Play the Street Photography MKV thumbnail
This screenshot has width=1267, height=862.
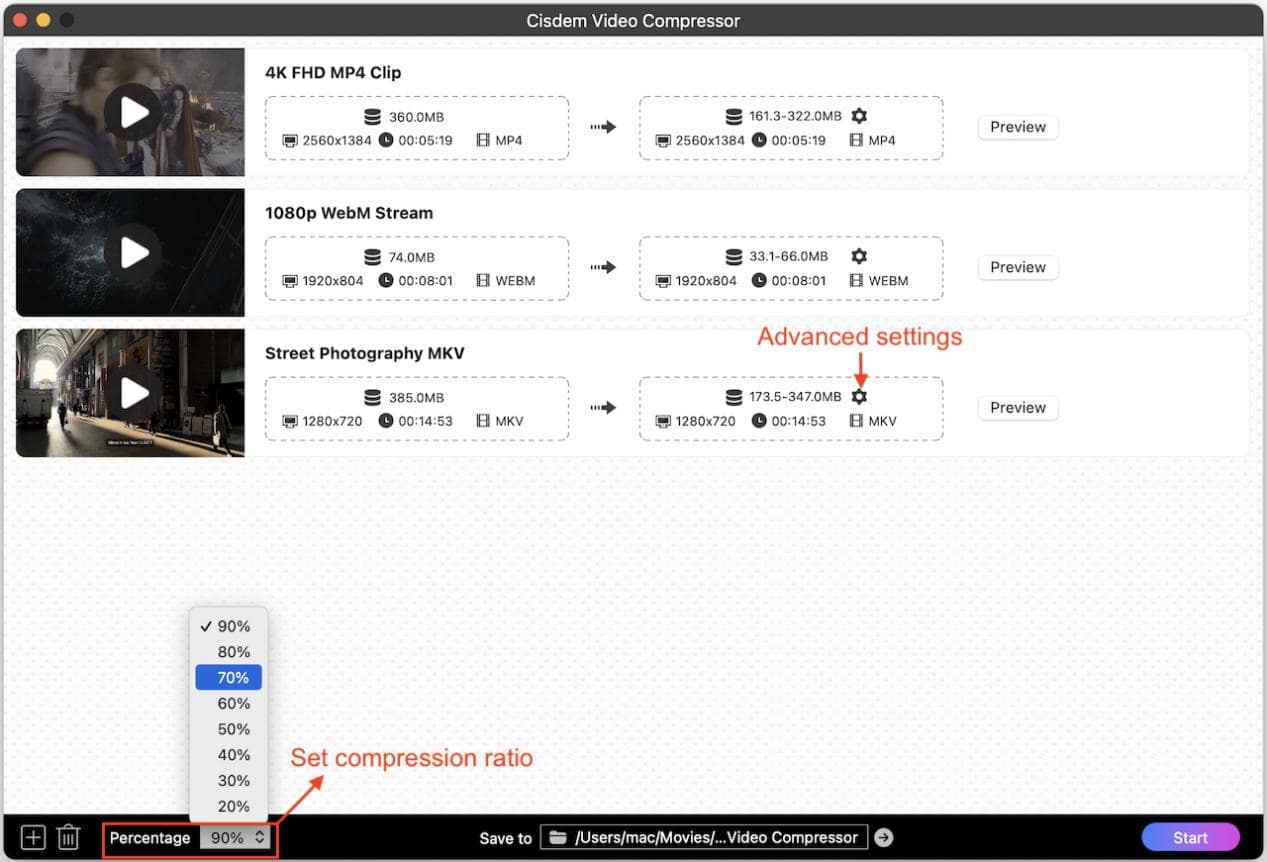coord(132,392)
